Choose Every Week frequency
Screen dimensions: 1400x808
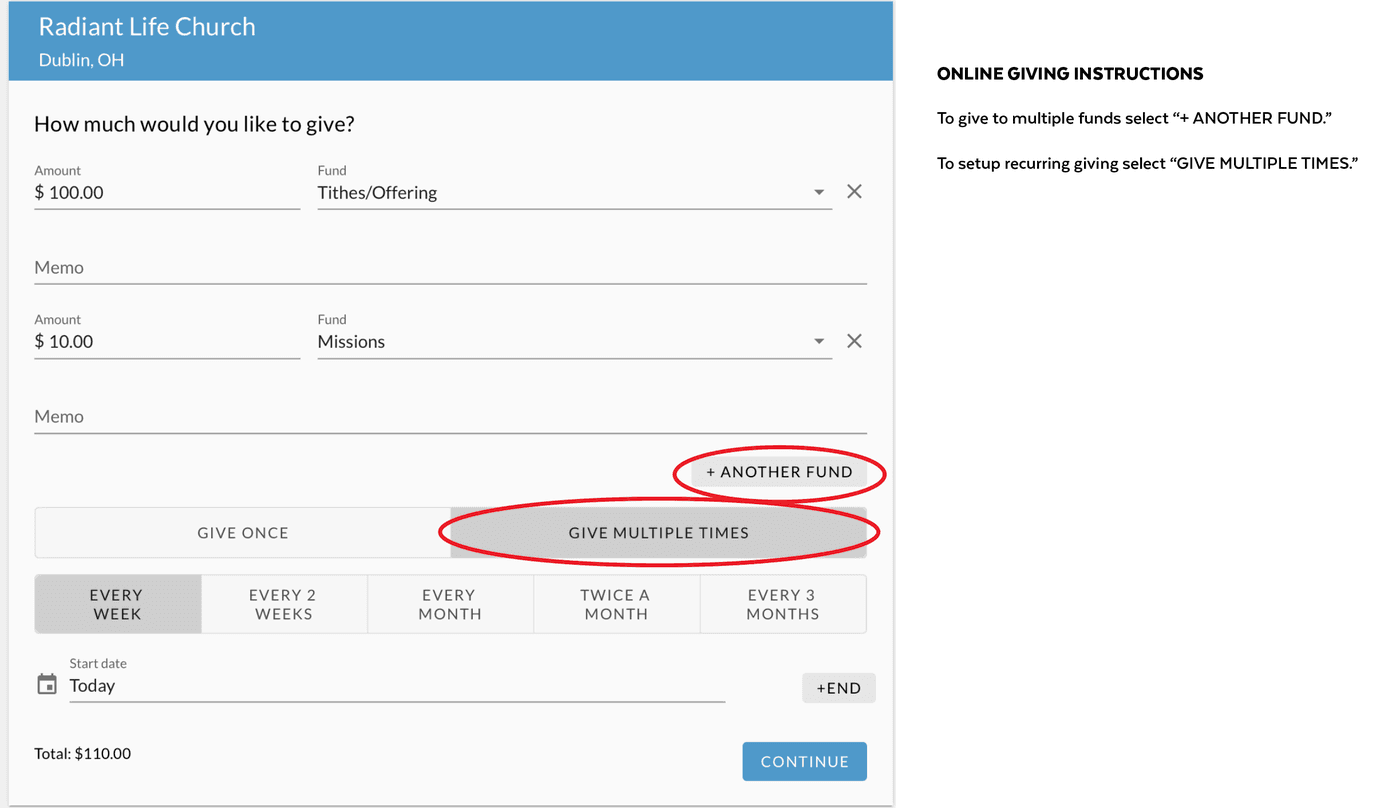(x=118, y=604)
